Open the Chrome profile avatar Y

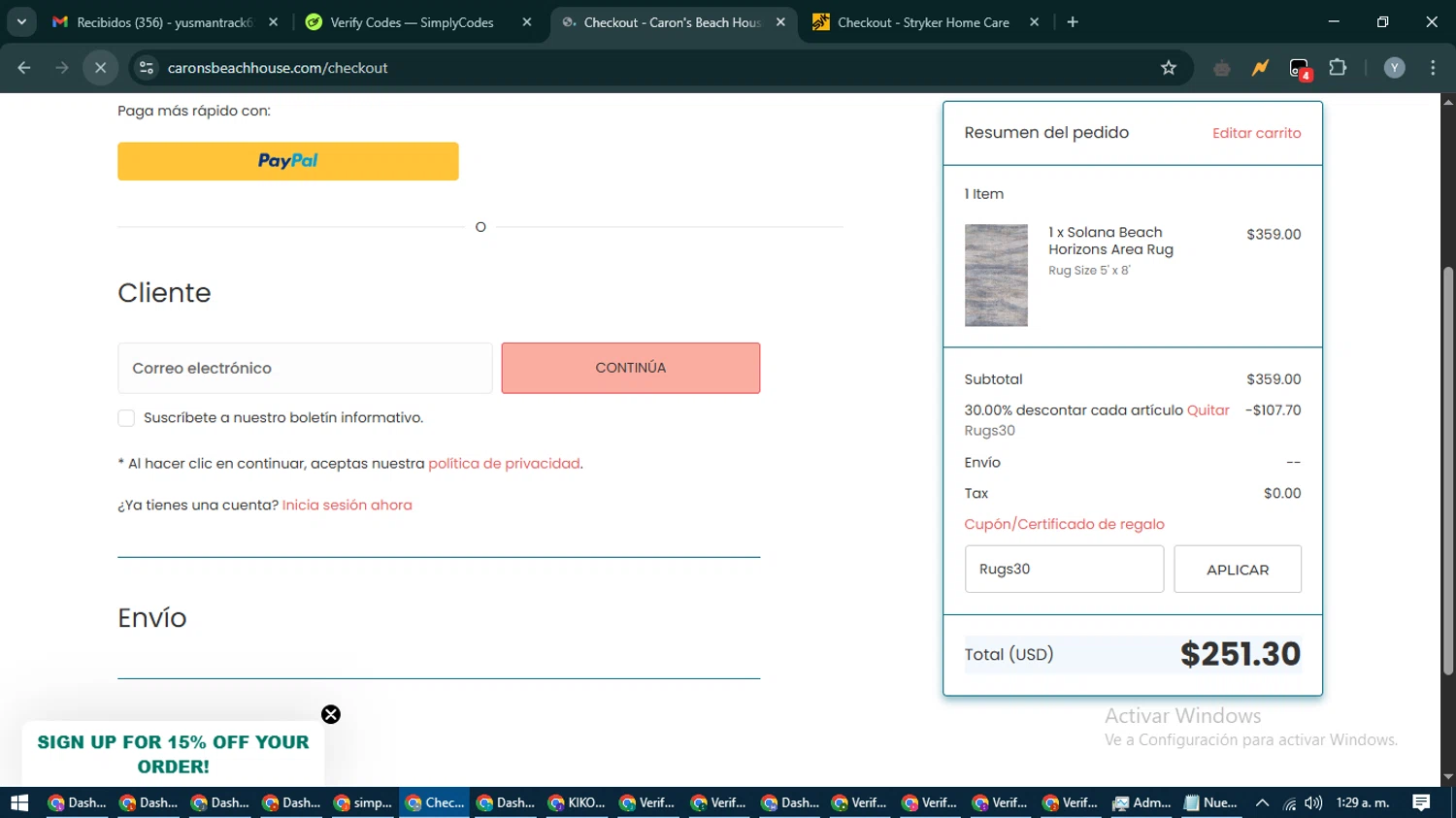(x=1394, y=68)
